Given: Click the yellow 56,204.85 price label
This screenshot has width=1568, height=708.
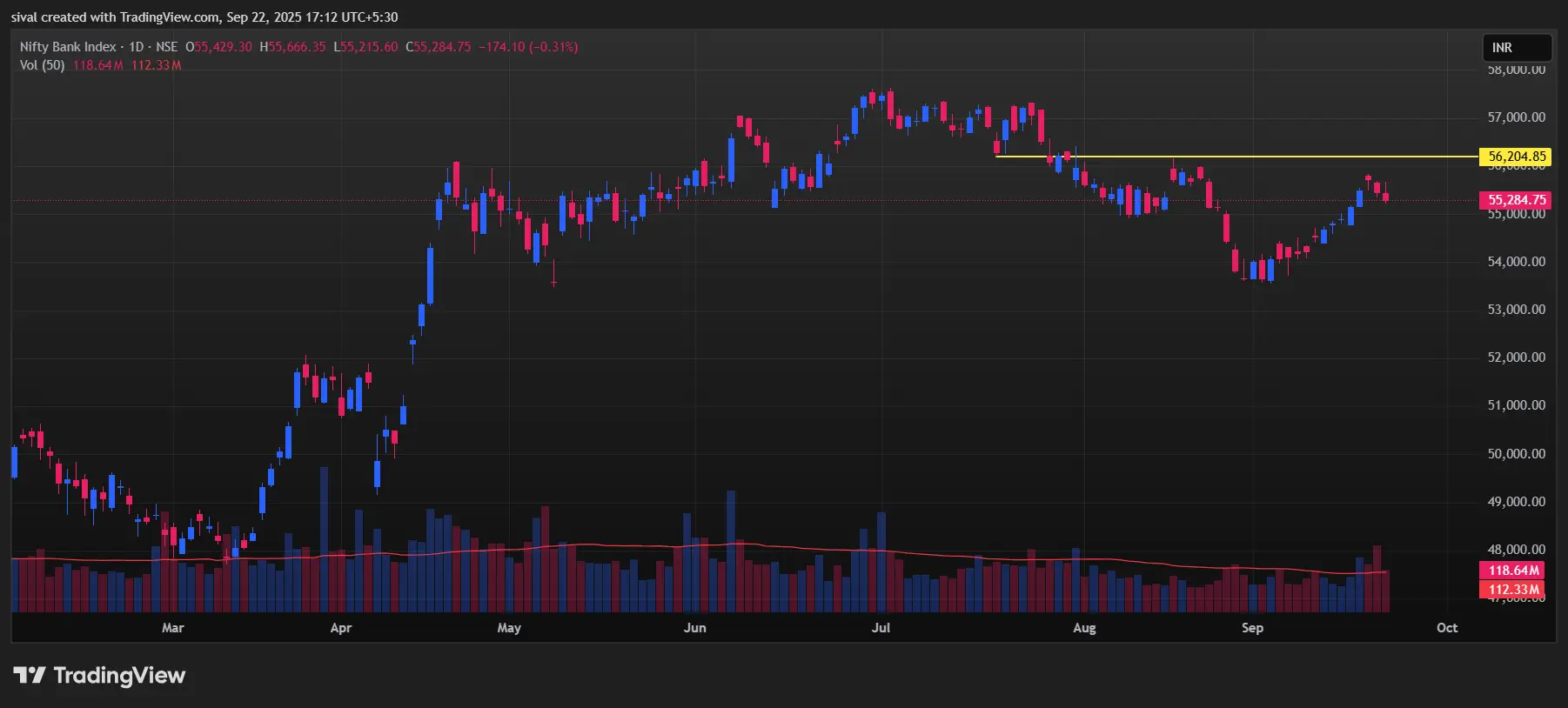Looking at the screenshot, I should tap(1515, 157).
